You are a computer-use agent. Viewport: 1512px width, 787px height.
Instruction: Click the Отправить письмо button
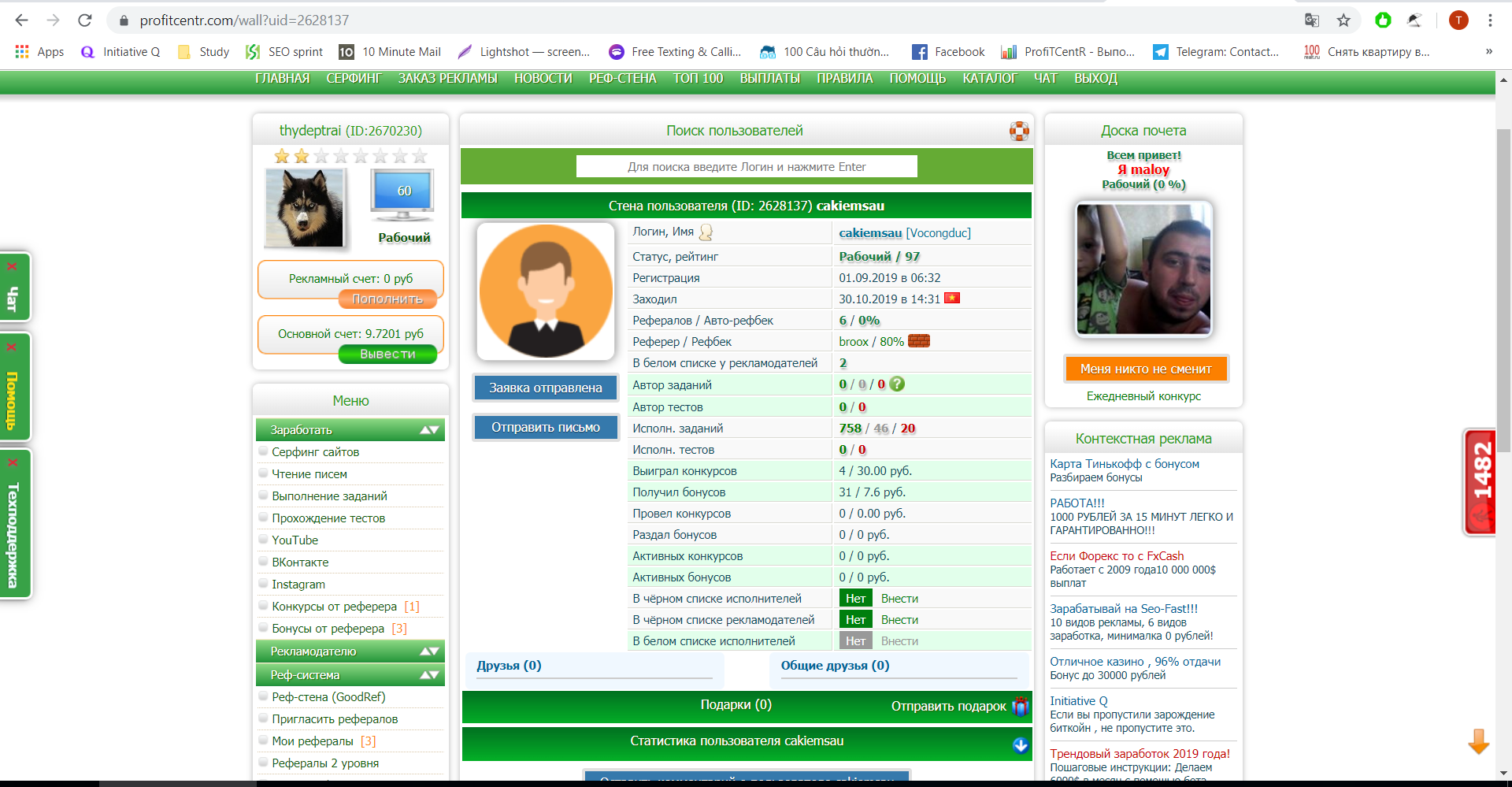pyautogui.click(x=546, y=427)
